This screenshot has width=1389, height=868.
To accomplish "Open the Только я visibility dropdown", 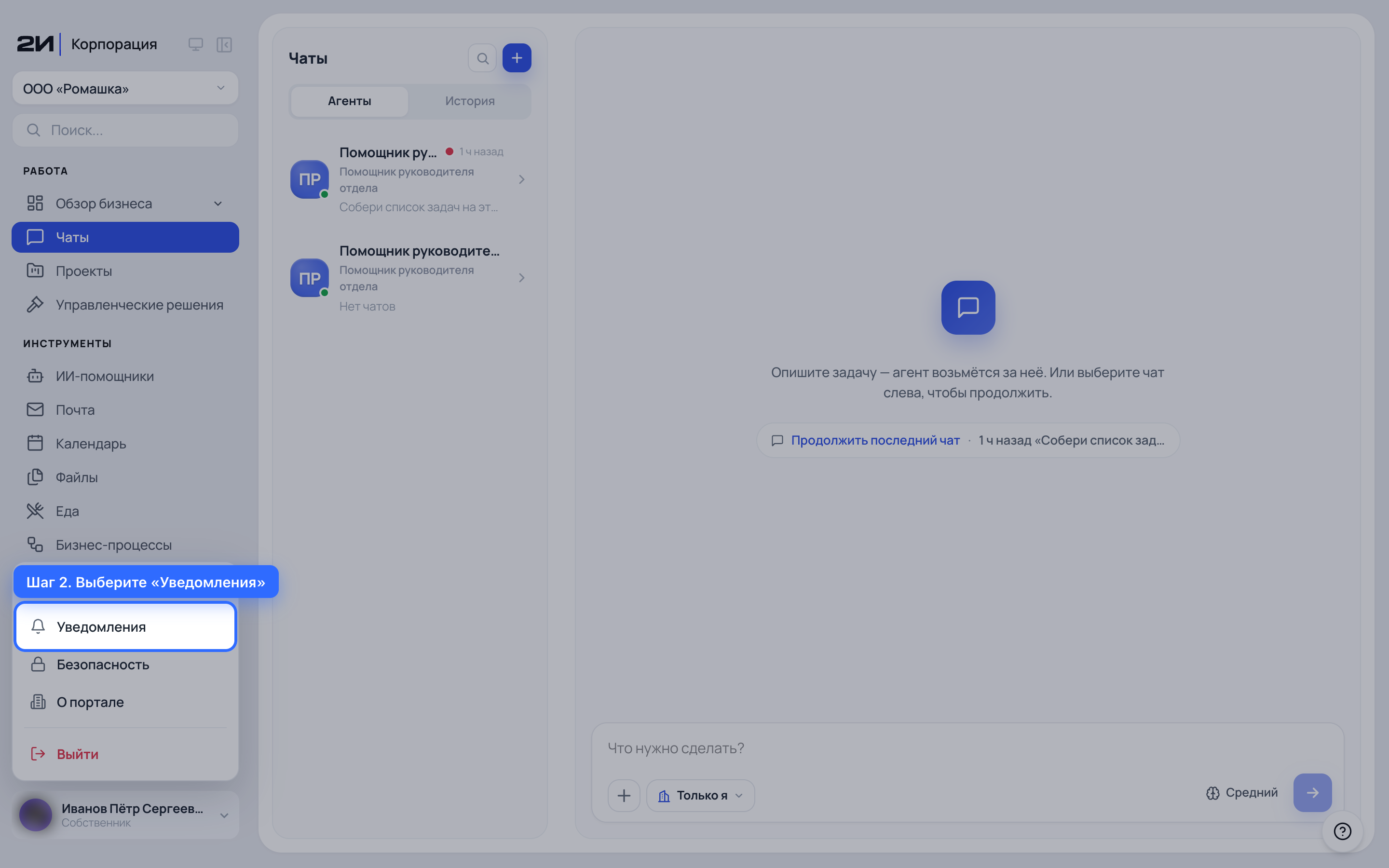I will click(x=700, y=795).
